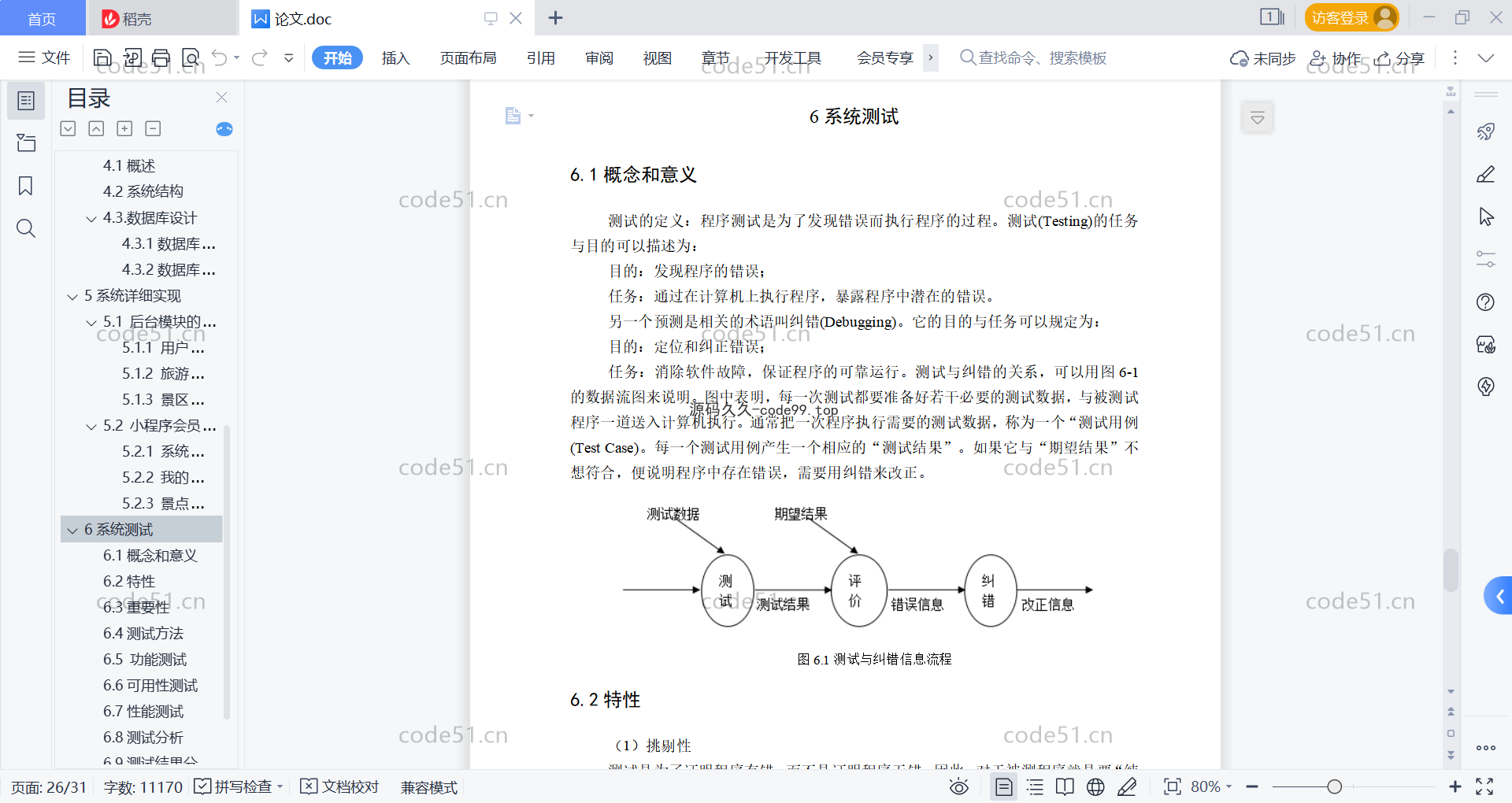The image size is (1512, 803).
Task: Switch to web layout globe icon
Action: 1095,786
